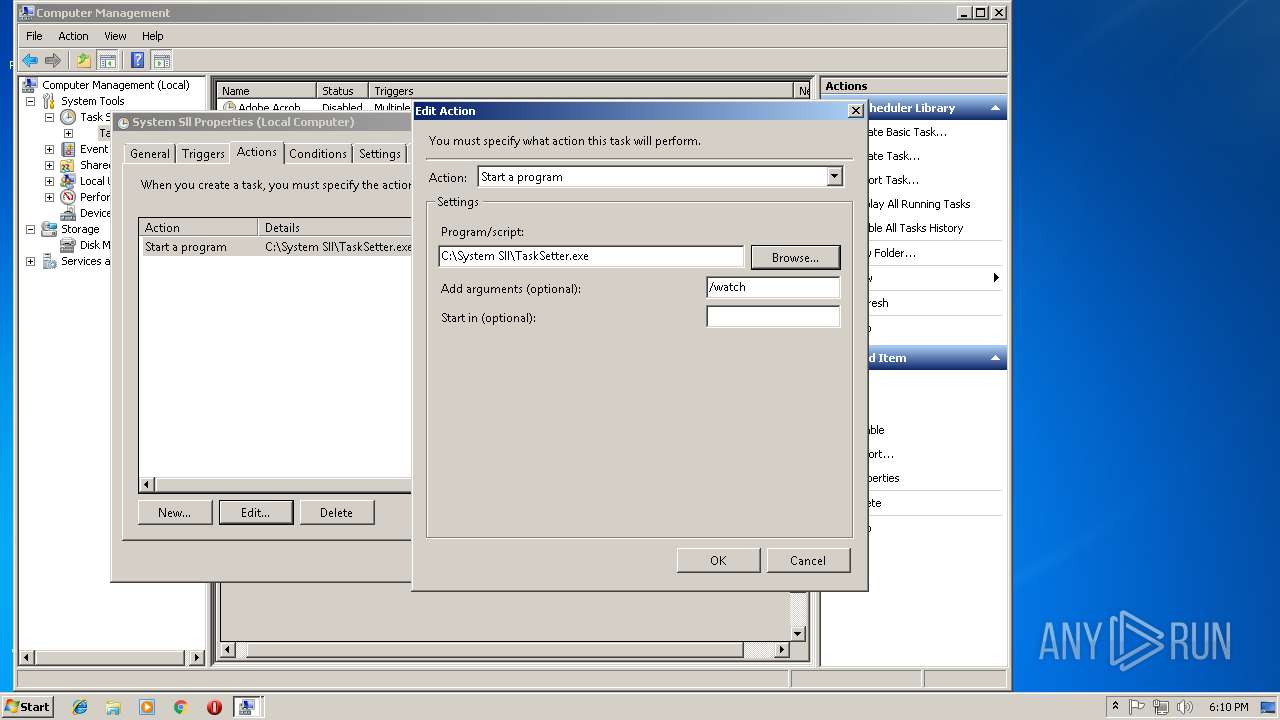Open the Help toolbar icon
The image size is (1280, 720).
pyautogui.click(x=137, y=61)
